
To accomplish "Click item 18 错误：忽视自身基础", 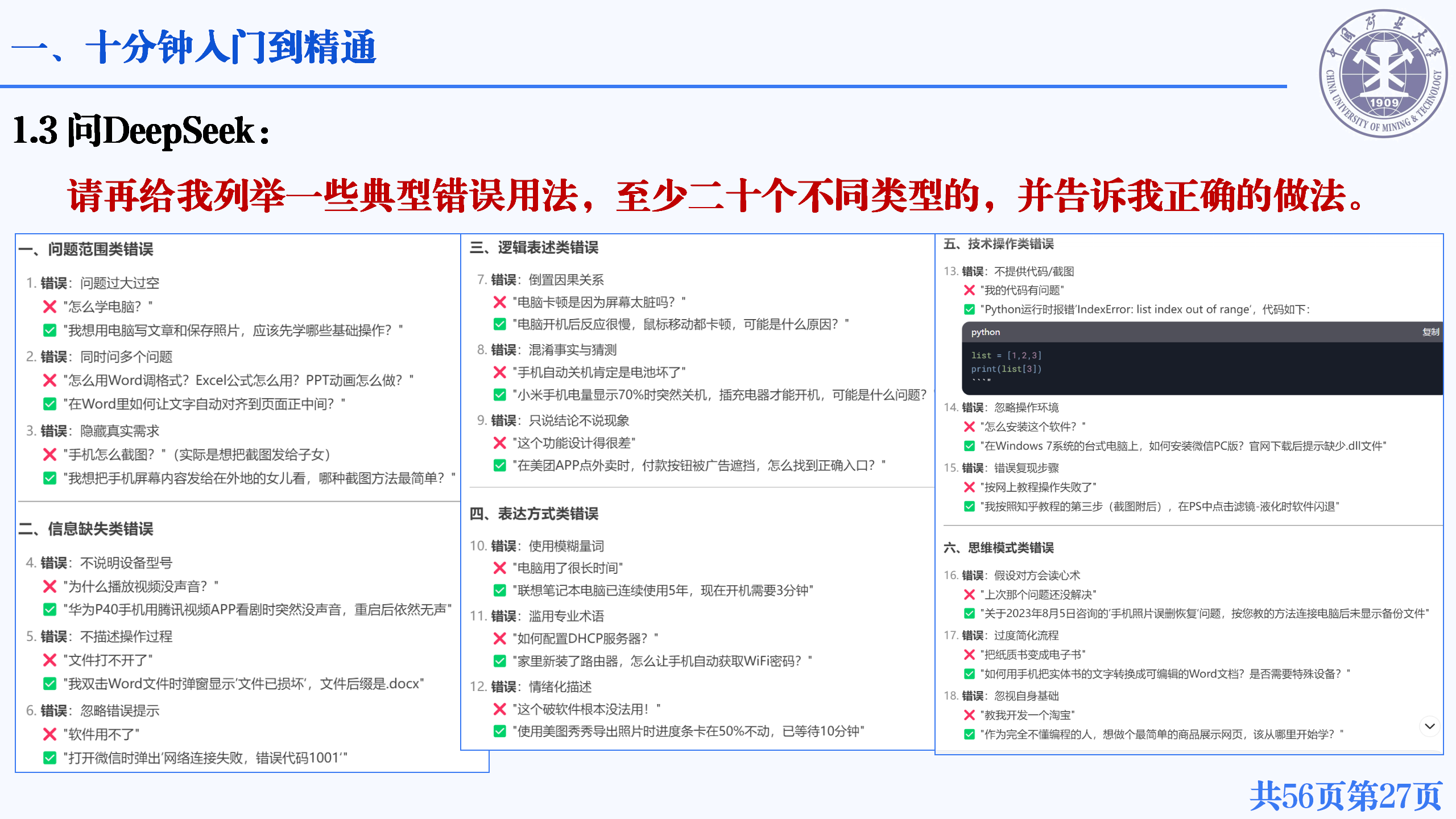I will coord(1002,696).
